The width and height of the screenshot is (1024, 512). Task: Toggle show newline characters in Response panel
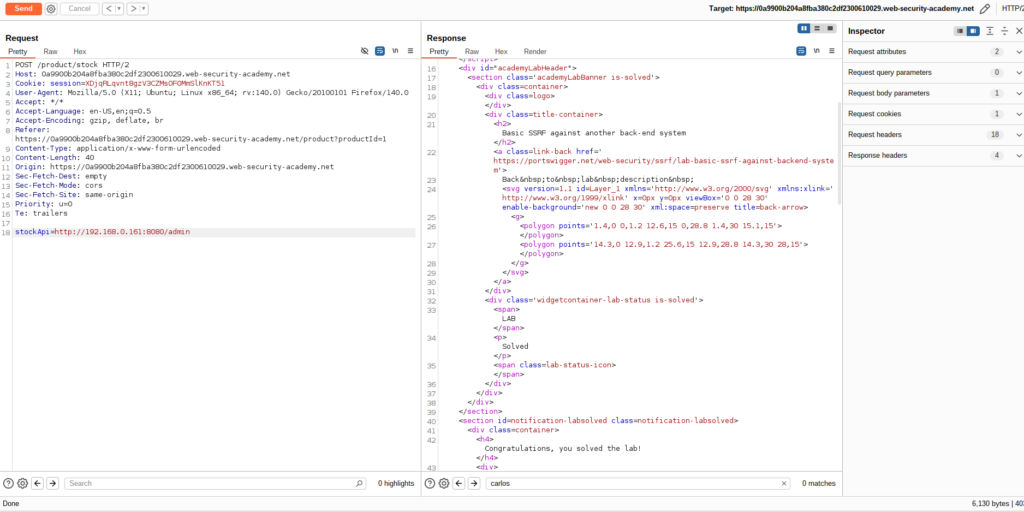coord(817,51)
